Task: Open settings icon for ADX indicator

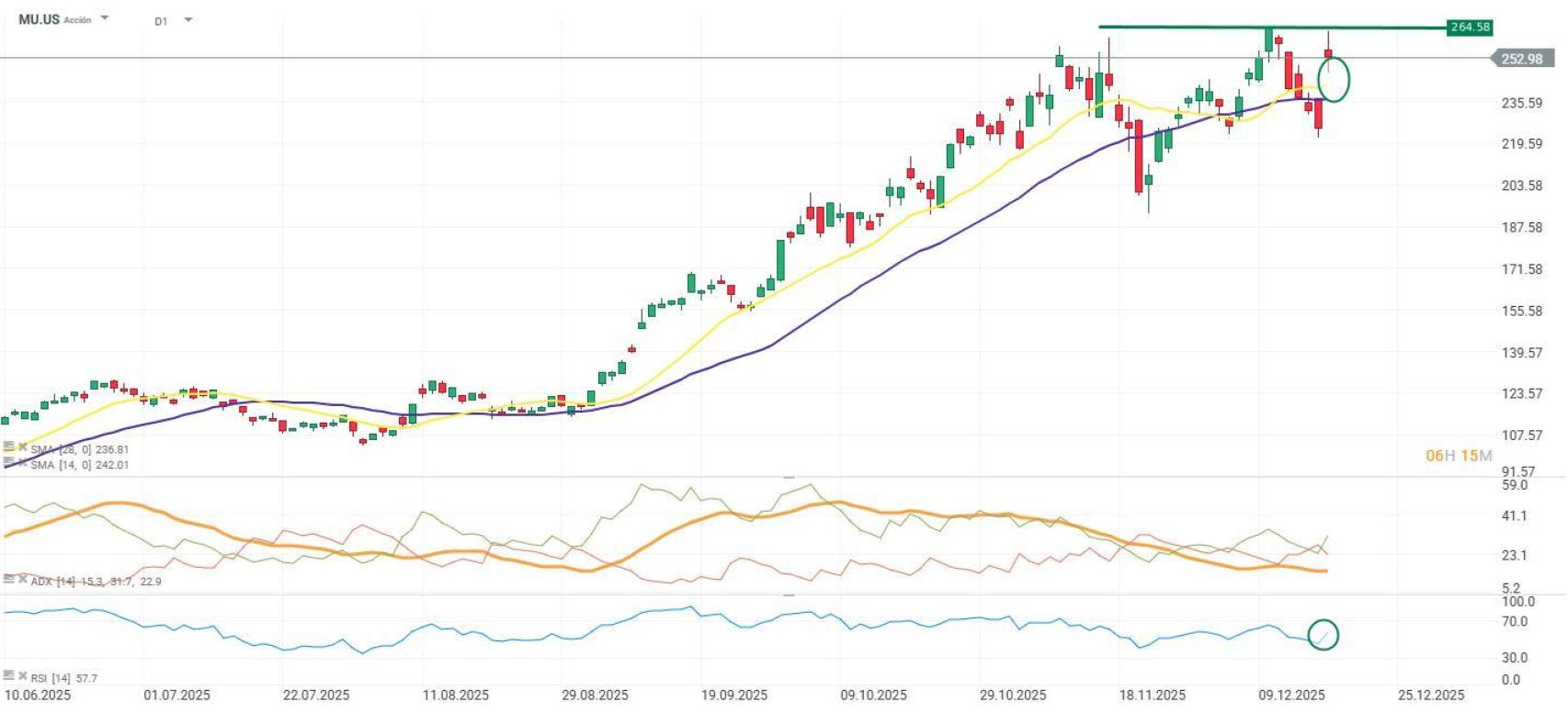Action: click(x=9, y=580)
